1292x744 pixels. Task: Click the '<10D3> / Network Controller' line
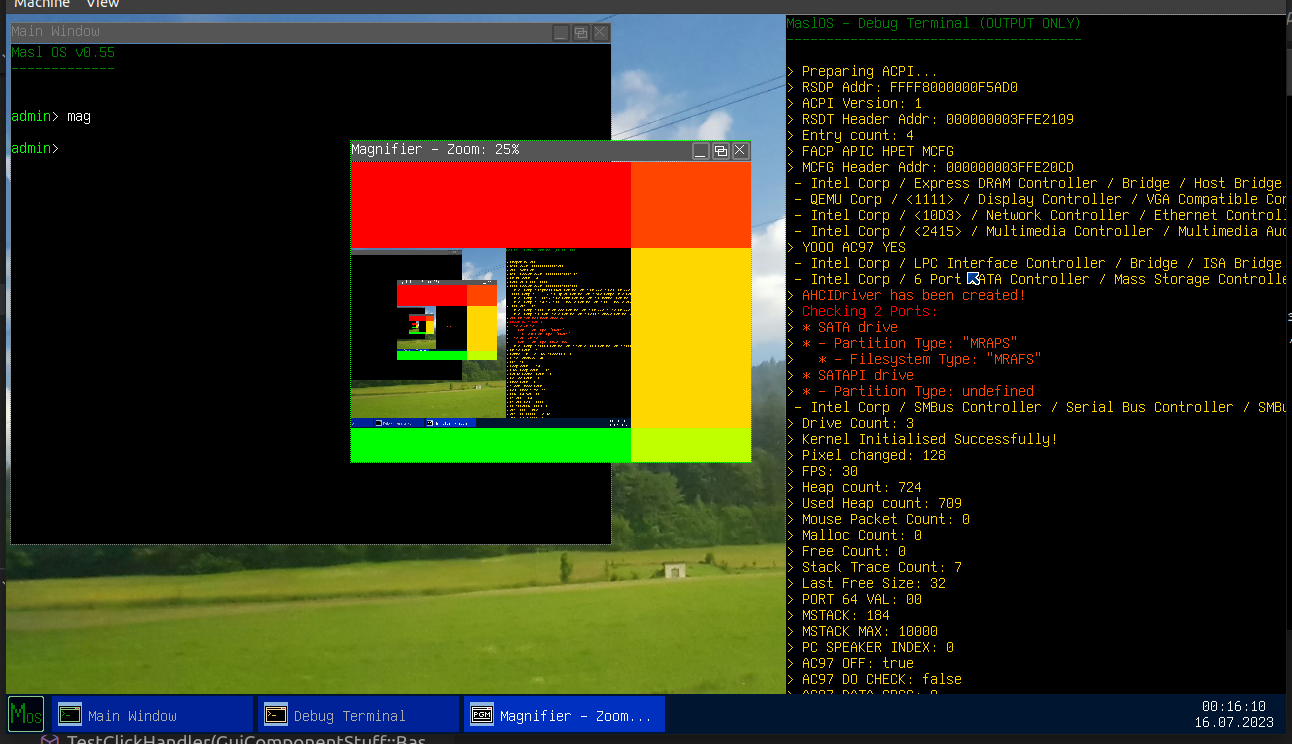coord(1040,215)
